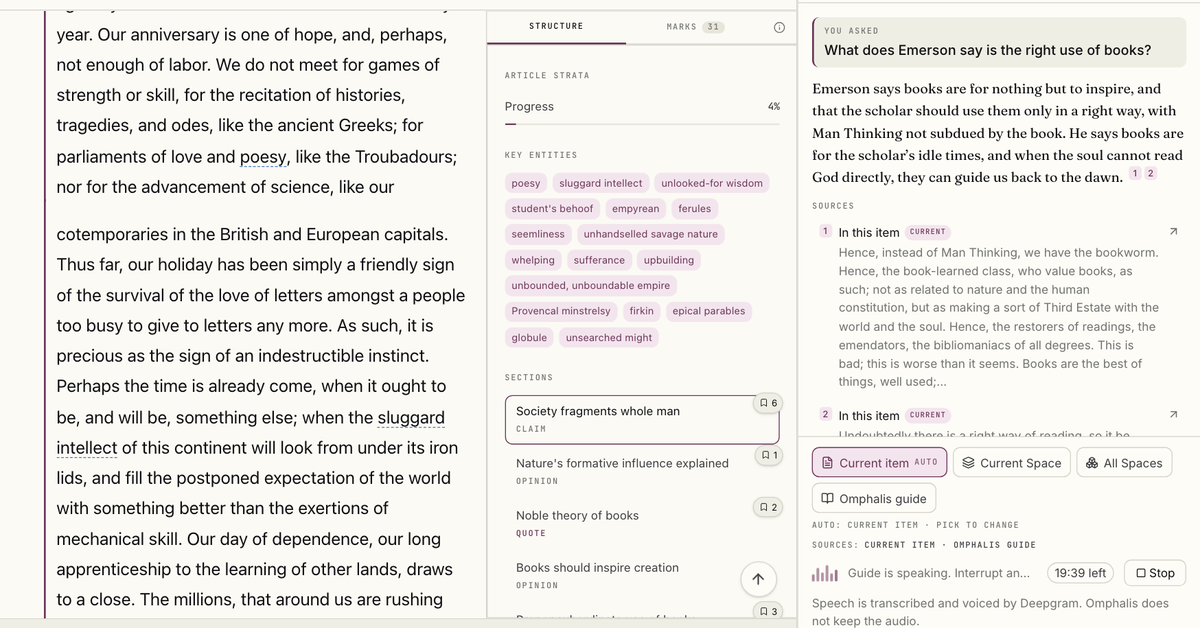Toggle the Omphalis guide source

(873, 499)
